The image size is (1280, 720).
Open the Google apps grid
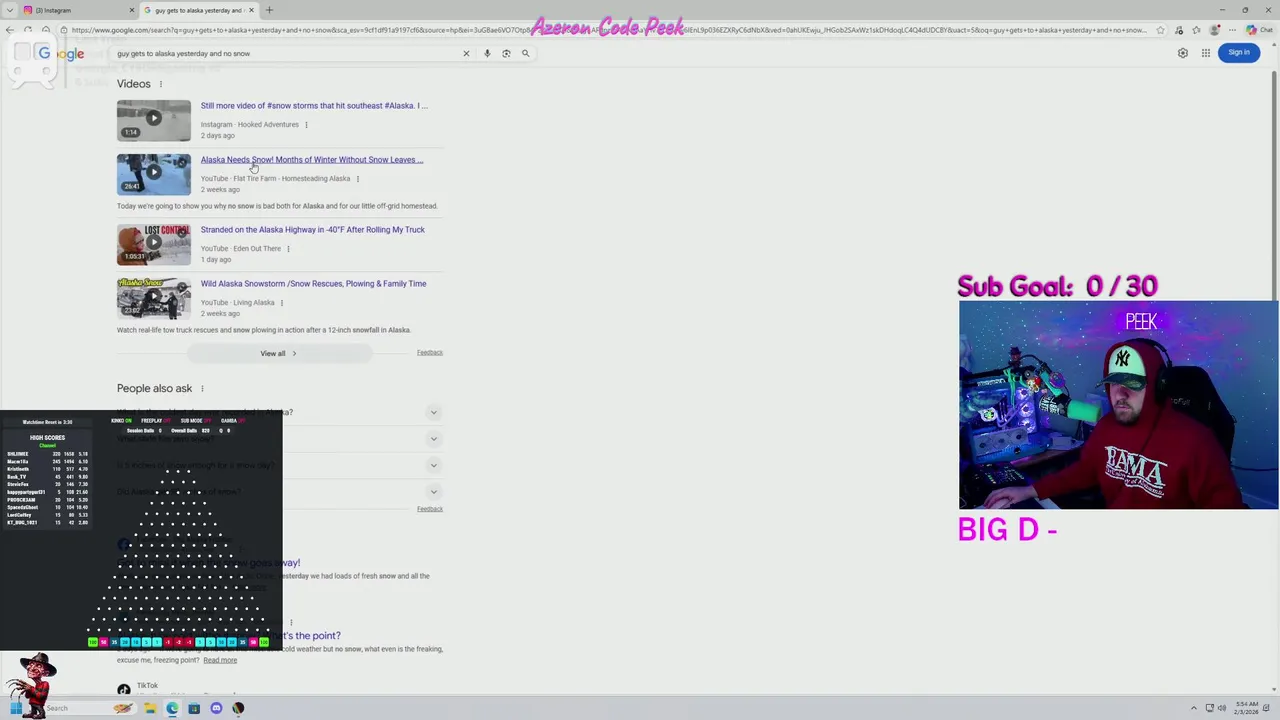click(1206, 53)
